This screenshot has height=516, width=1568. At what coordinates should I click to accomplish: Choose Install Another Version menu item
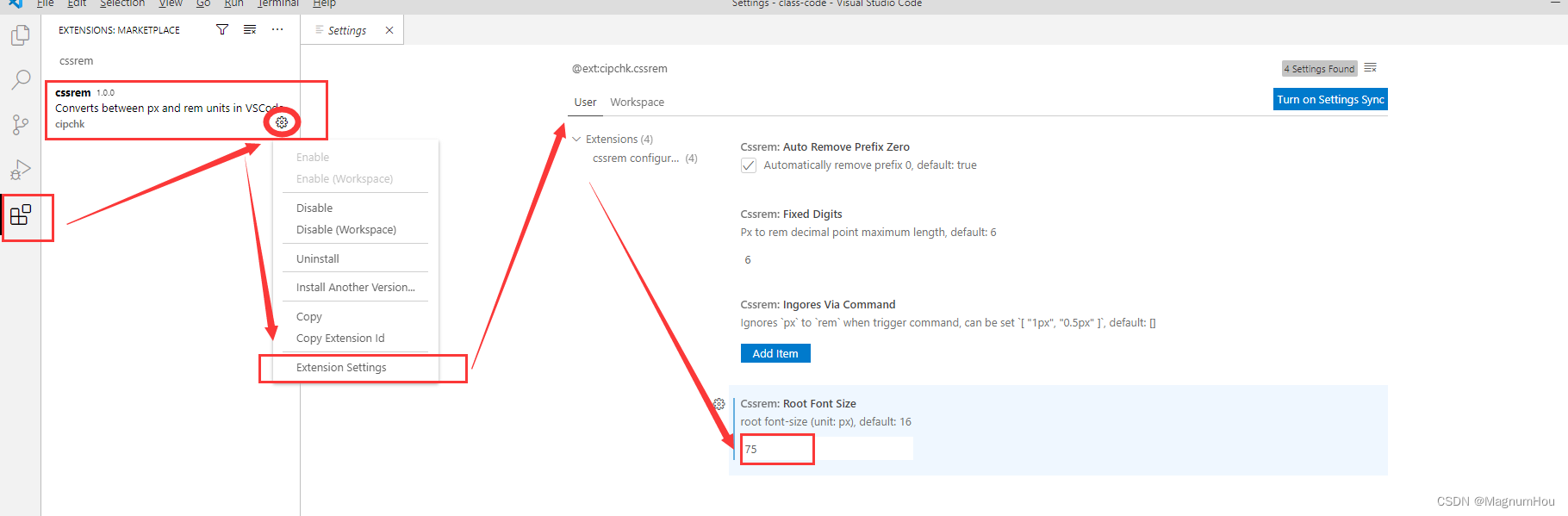tap(355, 288)
